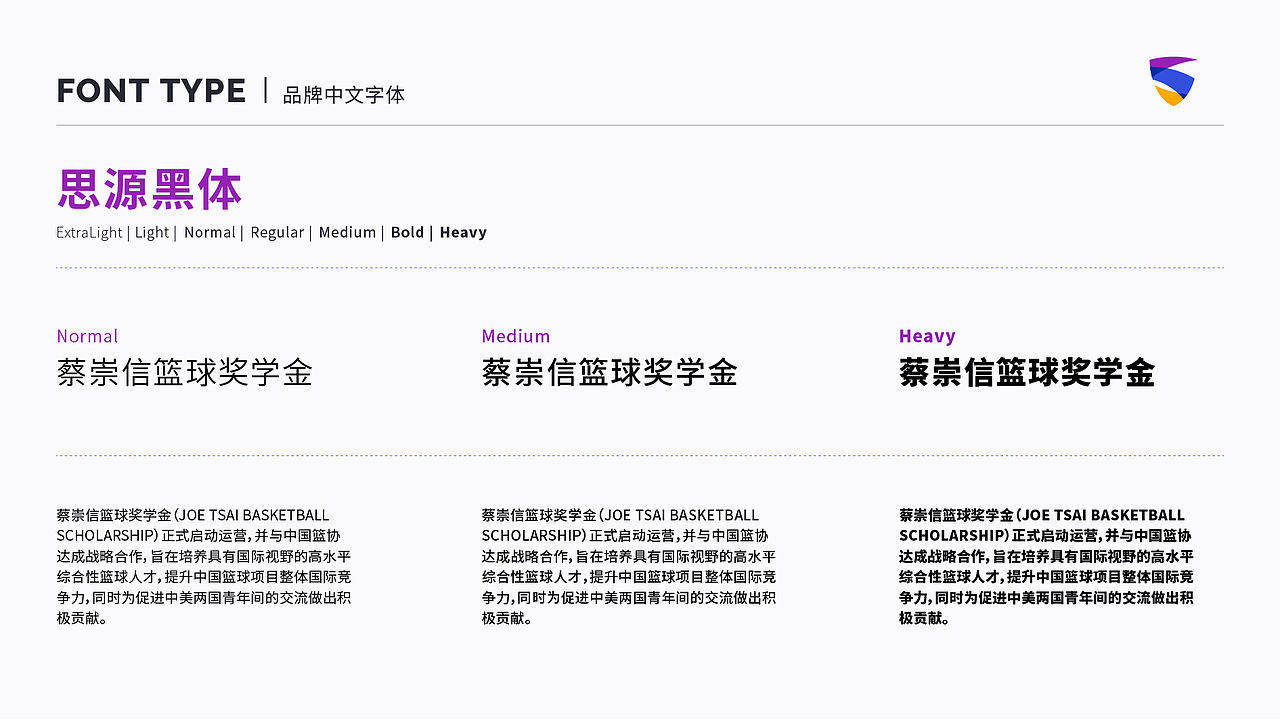The height and width of the screenshot is (720, 1280).
Task: Click 蔡崇信篮球奖学金 sample under Medium
Action: point(610,373)
